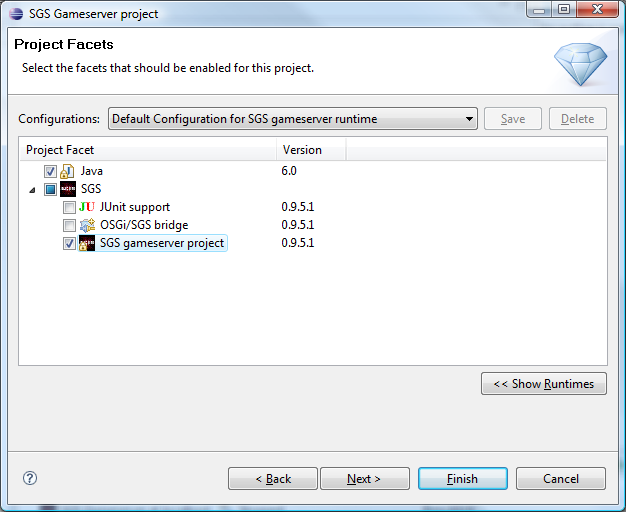Uncheck the Java facet checkbox

50,171
